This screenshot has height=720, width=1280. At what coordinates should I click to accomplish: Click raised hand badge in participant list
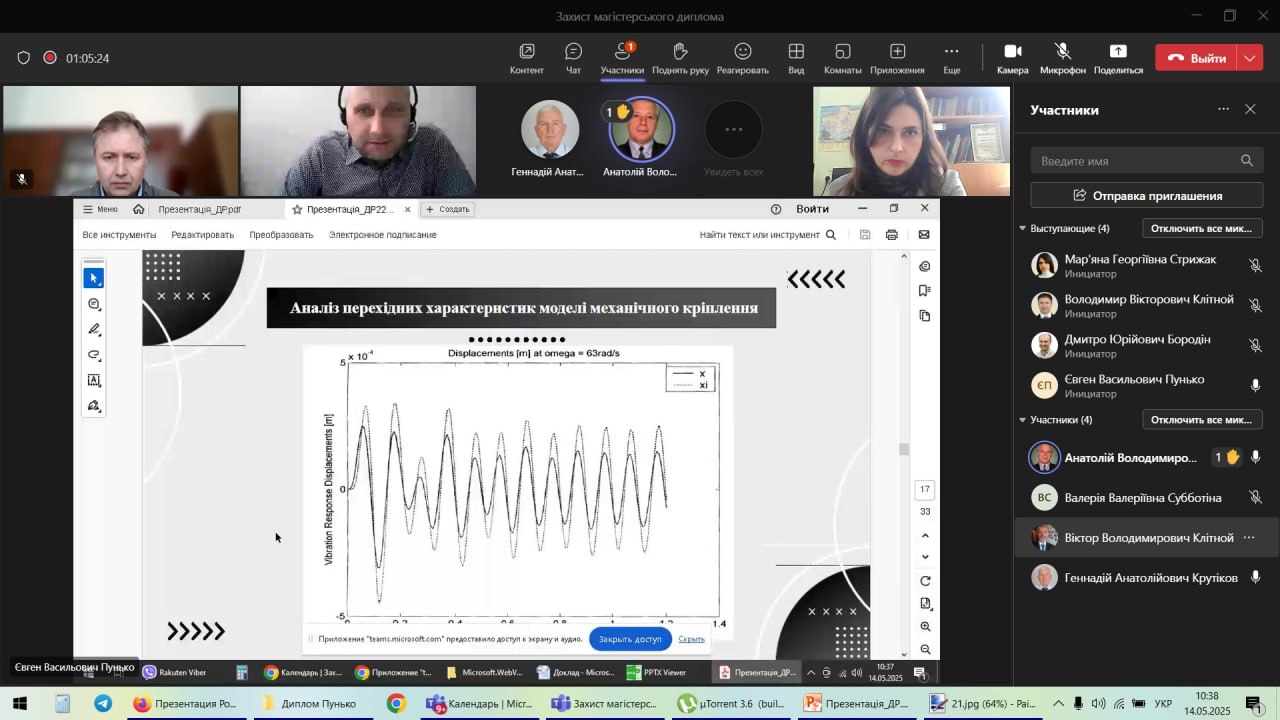1227,457
